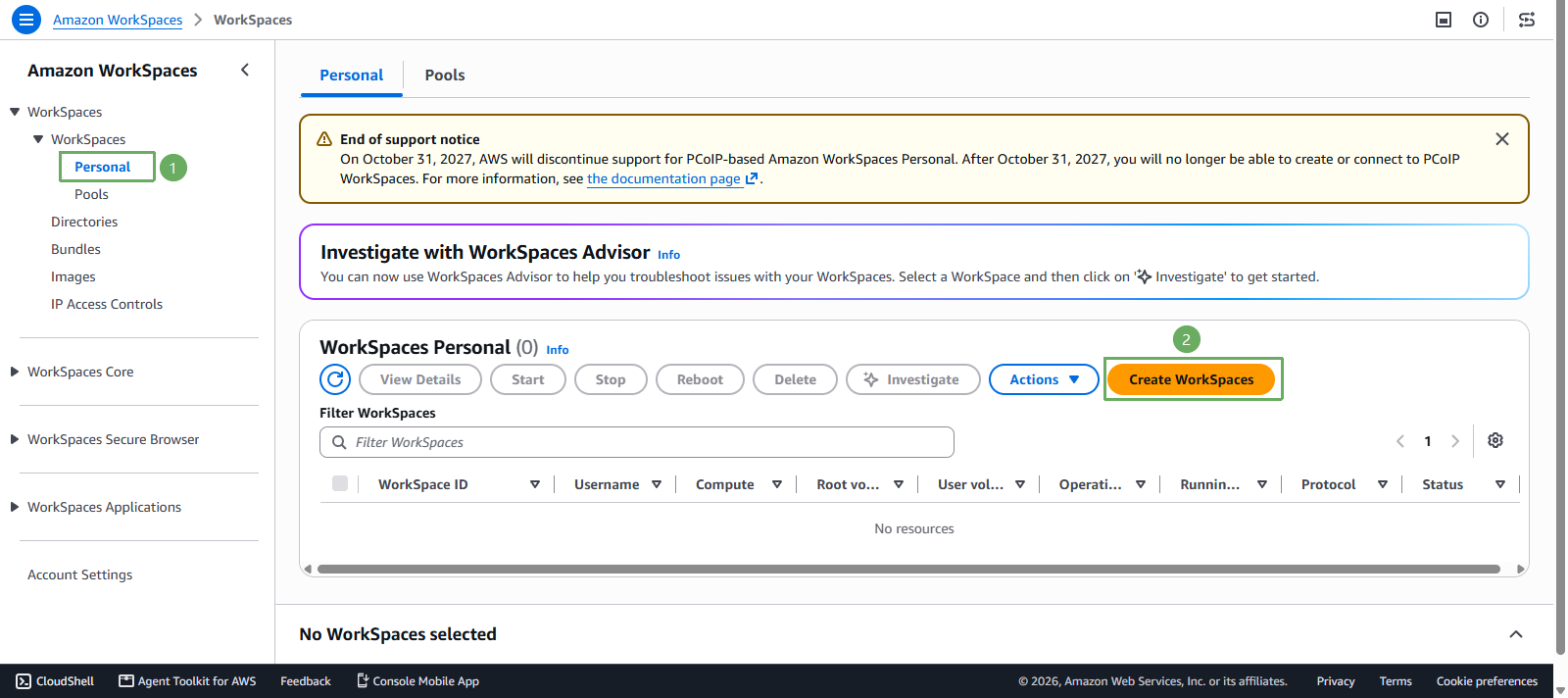Image resolution: width=1568 pixels, height=698 pixels.
Task: Sort by Status column
Action: (1500, 484)
